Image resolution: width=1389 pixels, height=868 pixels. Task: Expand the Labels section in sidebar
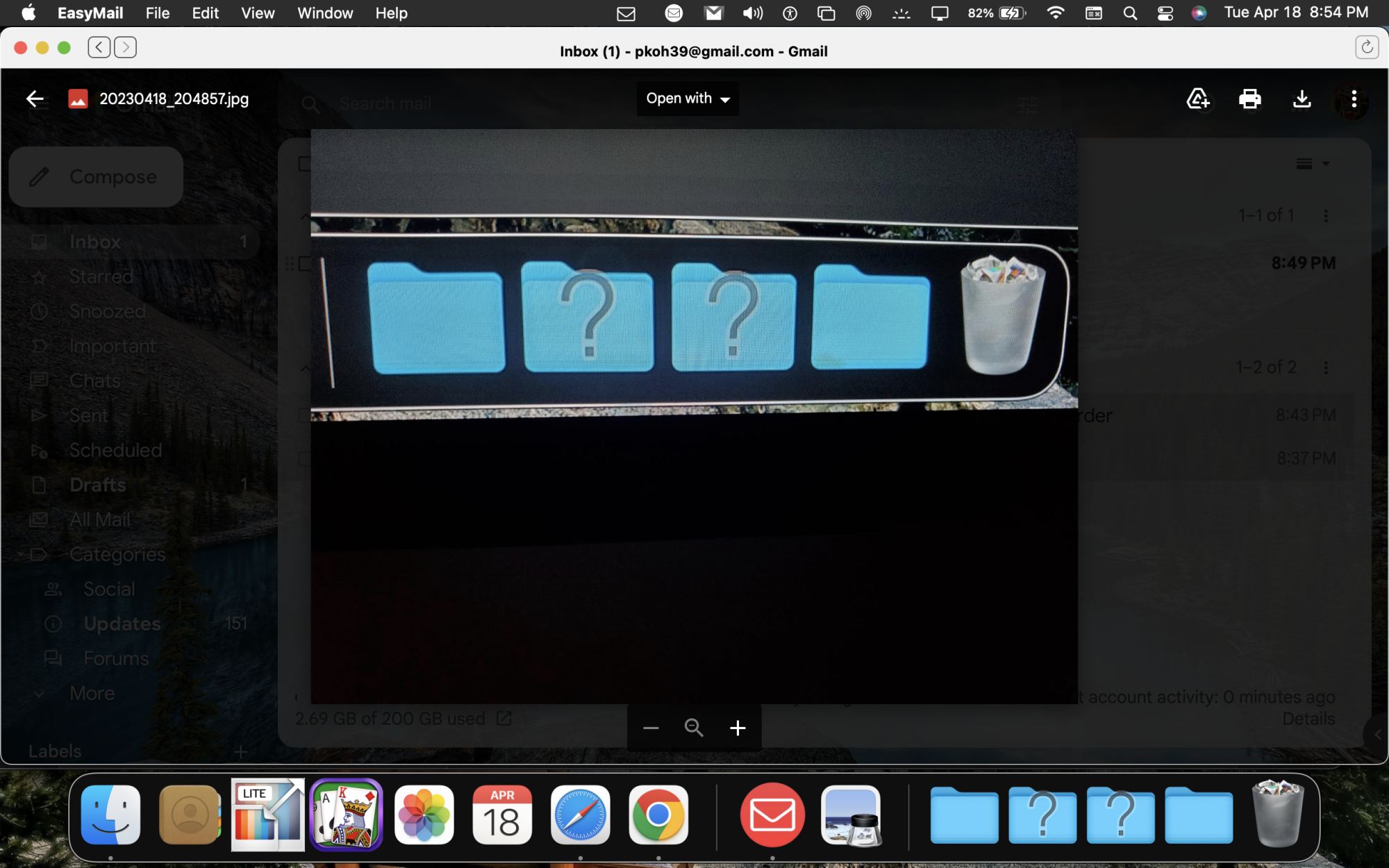55,750
